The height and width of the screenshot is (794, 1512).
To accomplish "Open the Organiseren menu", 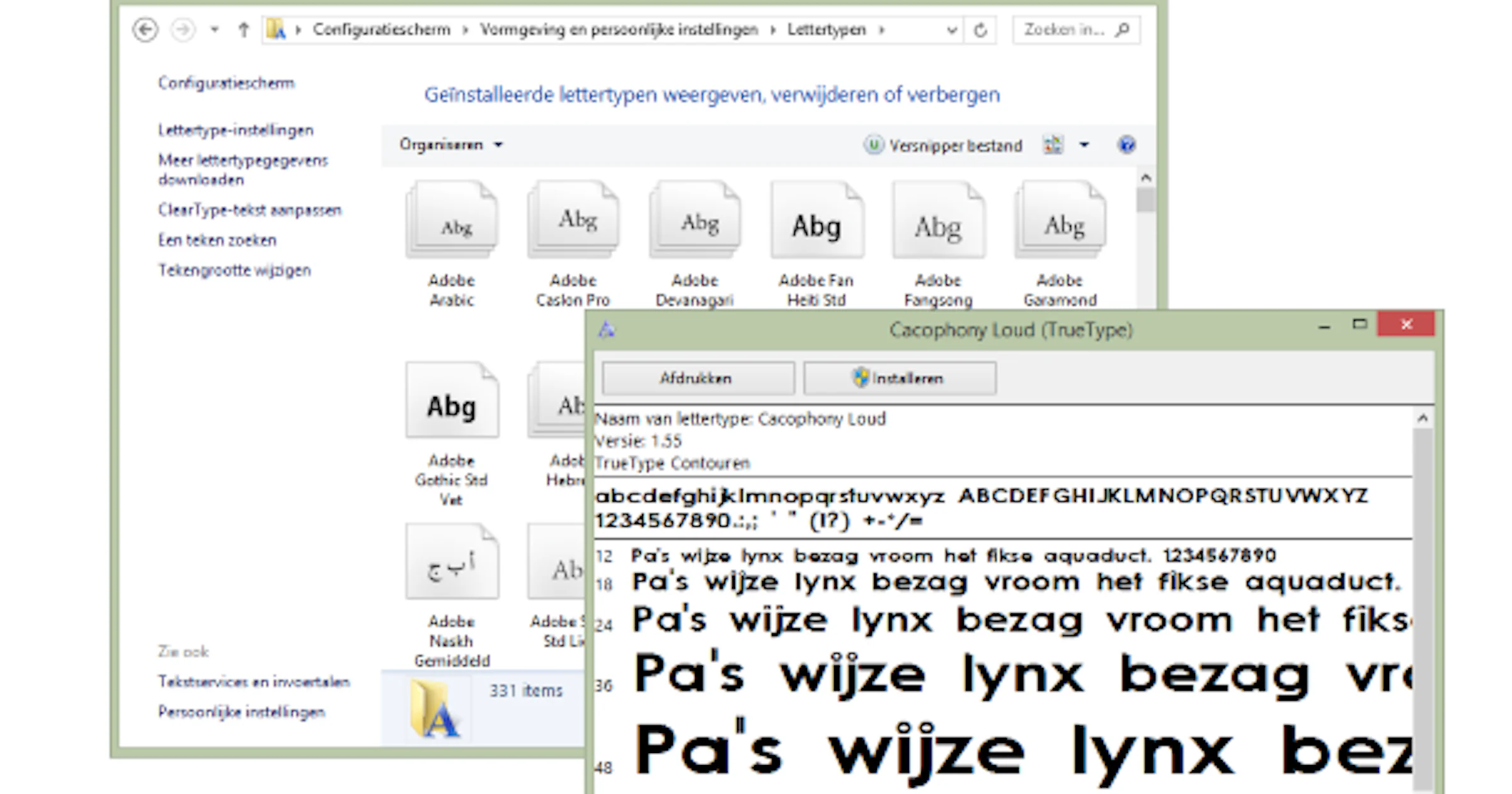I will coord(451,145).
